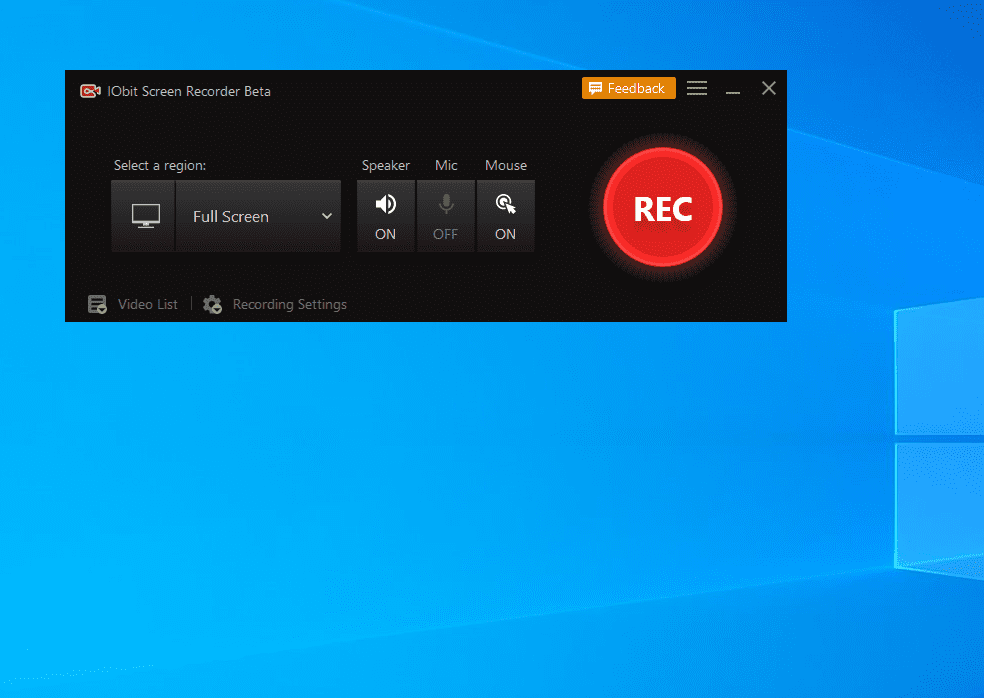This screenshot has width=984, height=698.
Task: Click the 'IObit Screen Recorder Beta' title text
Action: [x=189, y=91]
